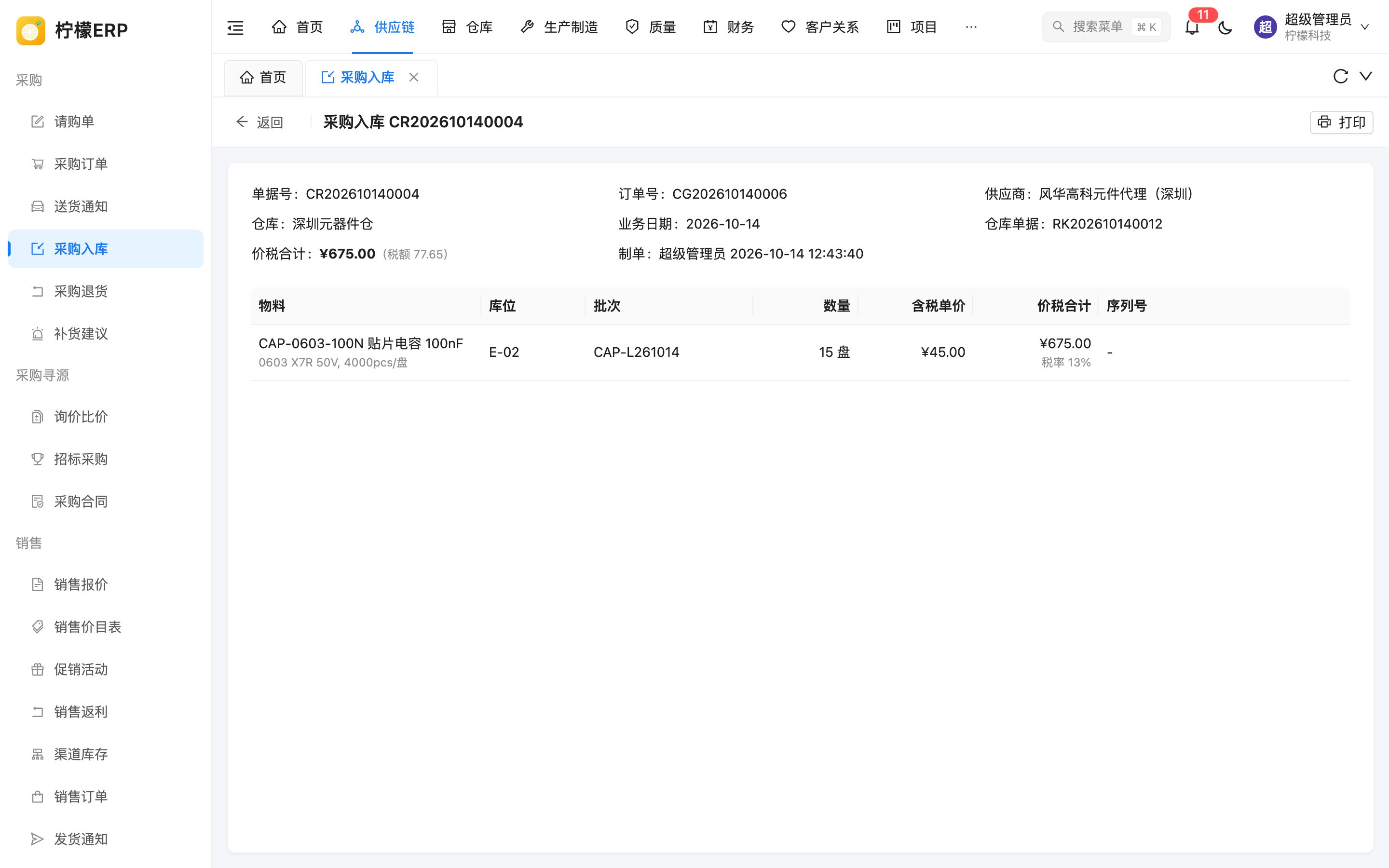This screenshot has height=868, width=1389.
Task: Open 采购订单 in the sidebar
Action: click(106, 164)
